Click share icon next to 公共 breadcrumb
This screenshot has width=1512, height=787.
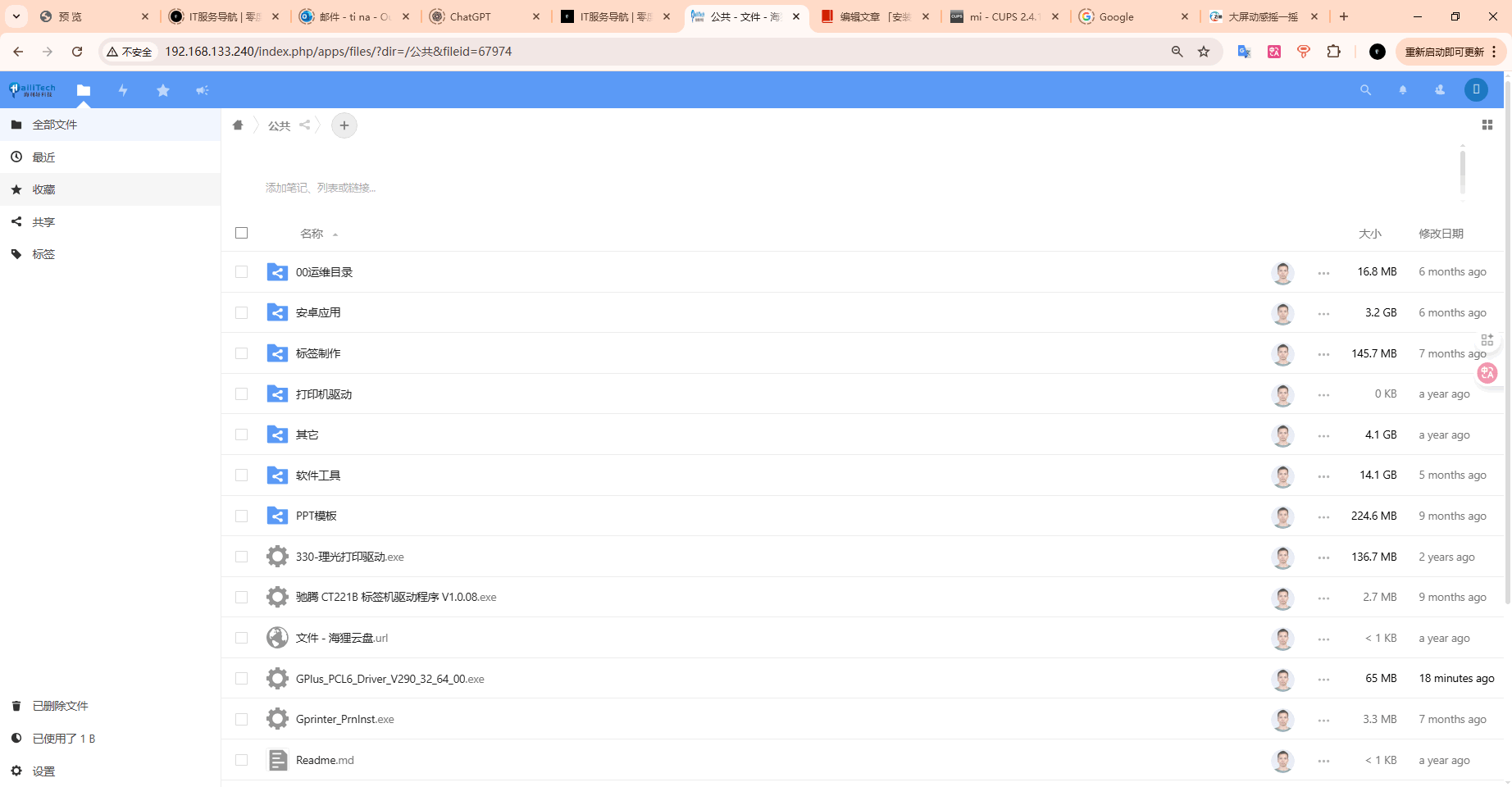tap(305, 125)
